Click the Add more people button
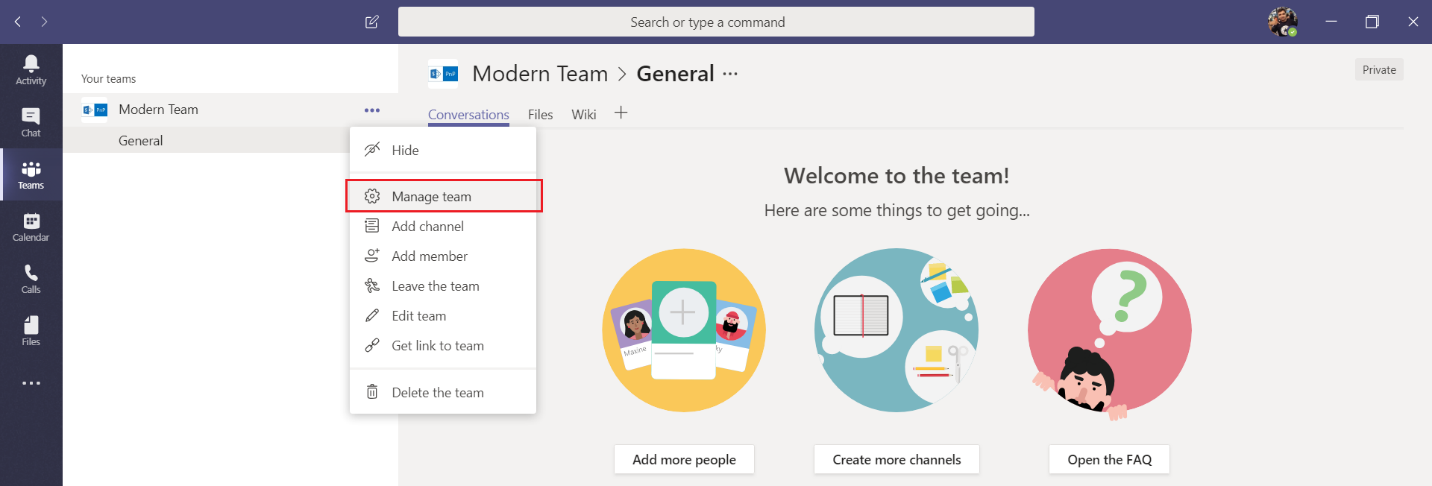Viewport: 1432px width, 486px height. [x=684, y=460]
